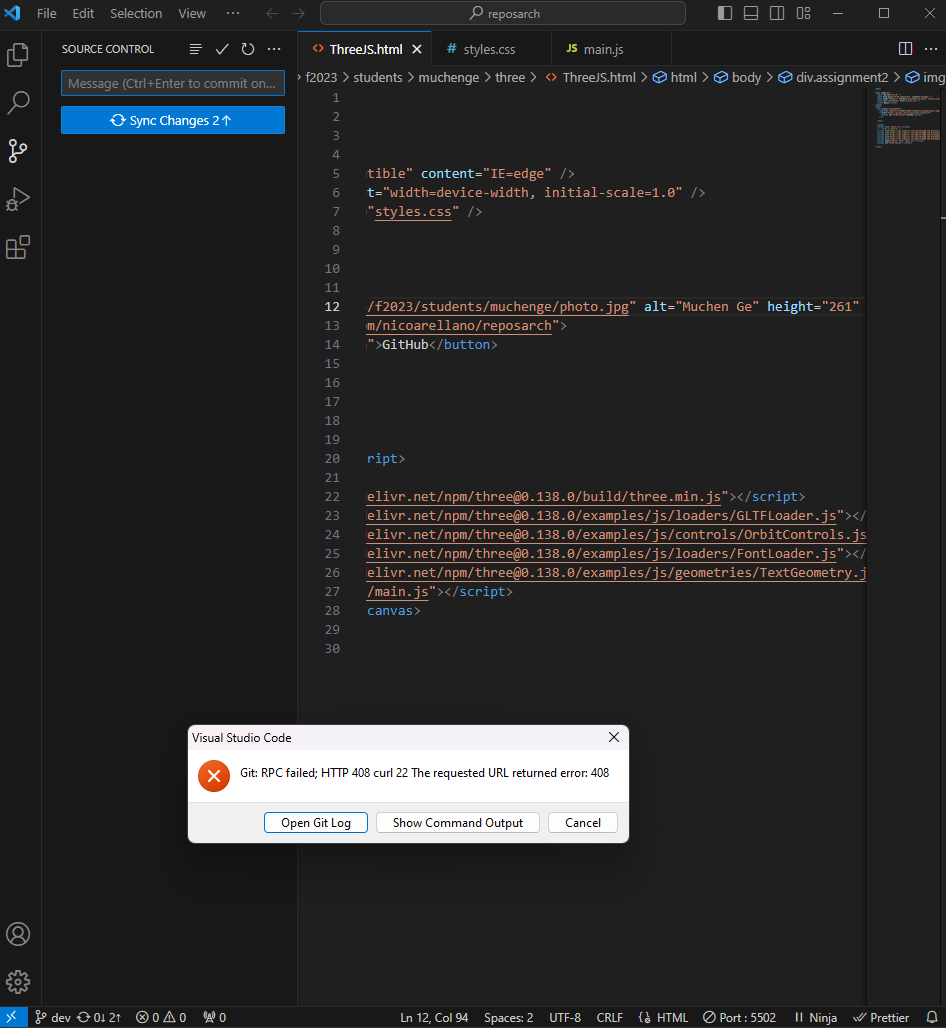Viewport: 946px width, 1028px height.
Task: Switch to the styles.css tab
Action: tap(490, 48)
